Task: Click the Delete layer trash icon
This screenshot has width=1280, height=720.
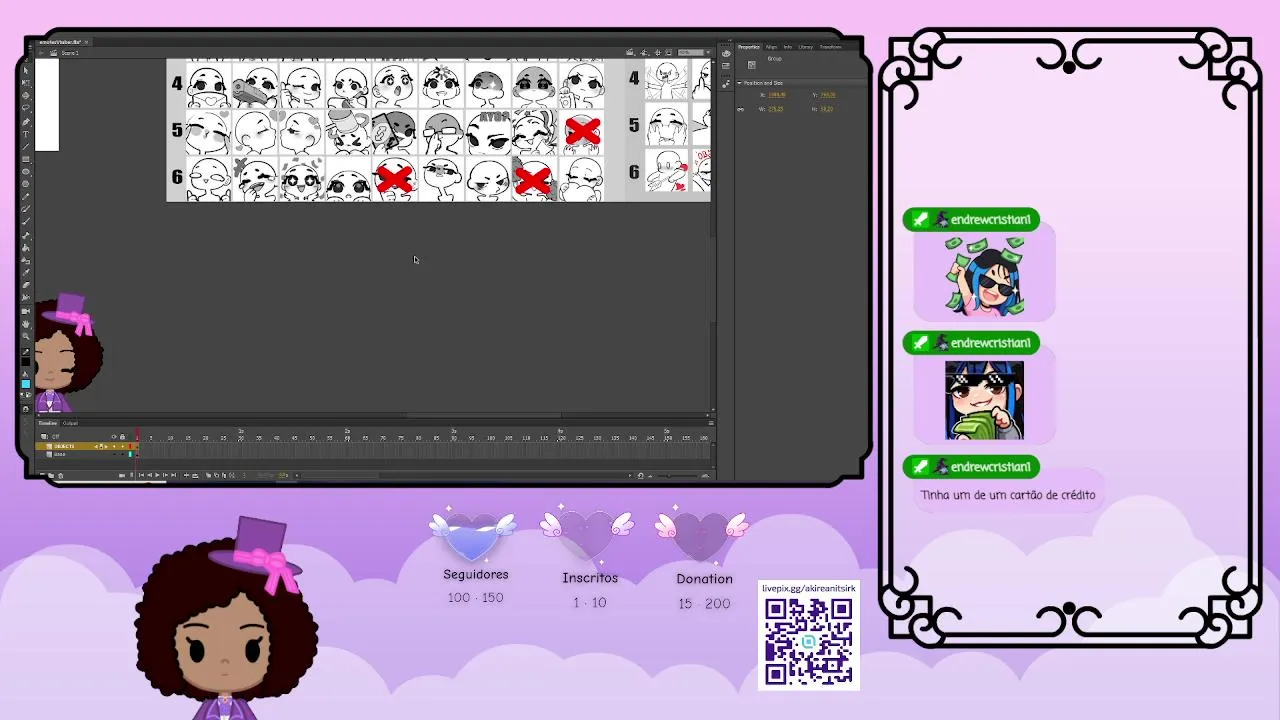Action: [x=61, y=475]
